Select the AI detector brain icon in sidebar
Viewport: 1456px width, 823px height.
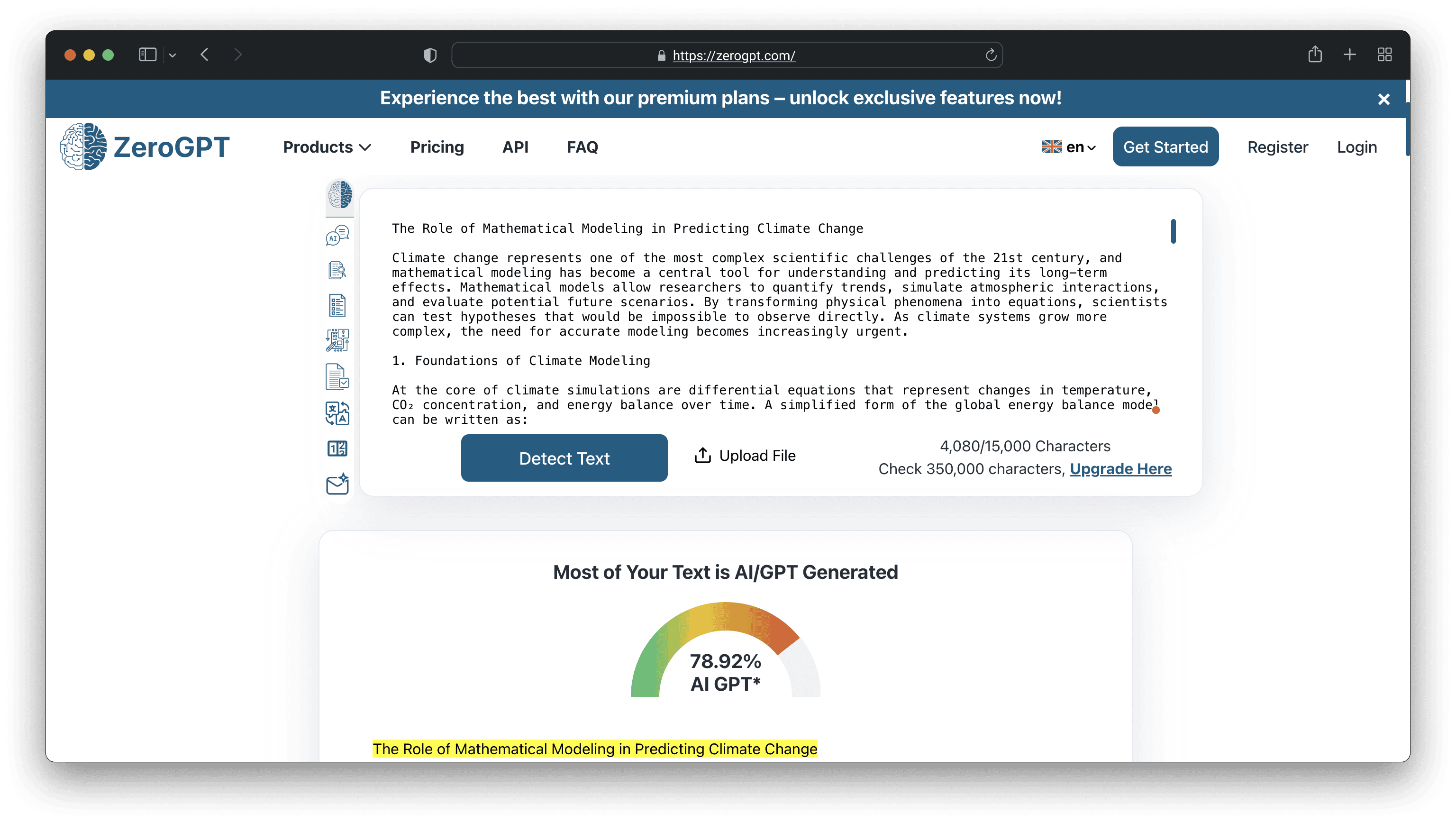[x=340, y=196]
